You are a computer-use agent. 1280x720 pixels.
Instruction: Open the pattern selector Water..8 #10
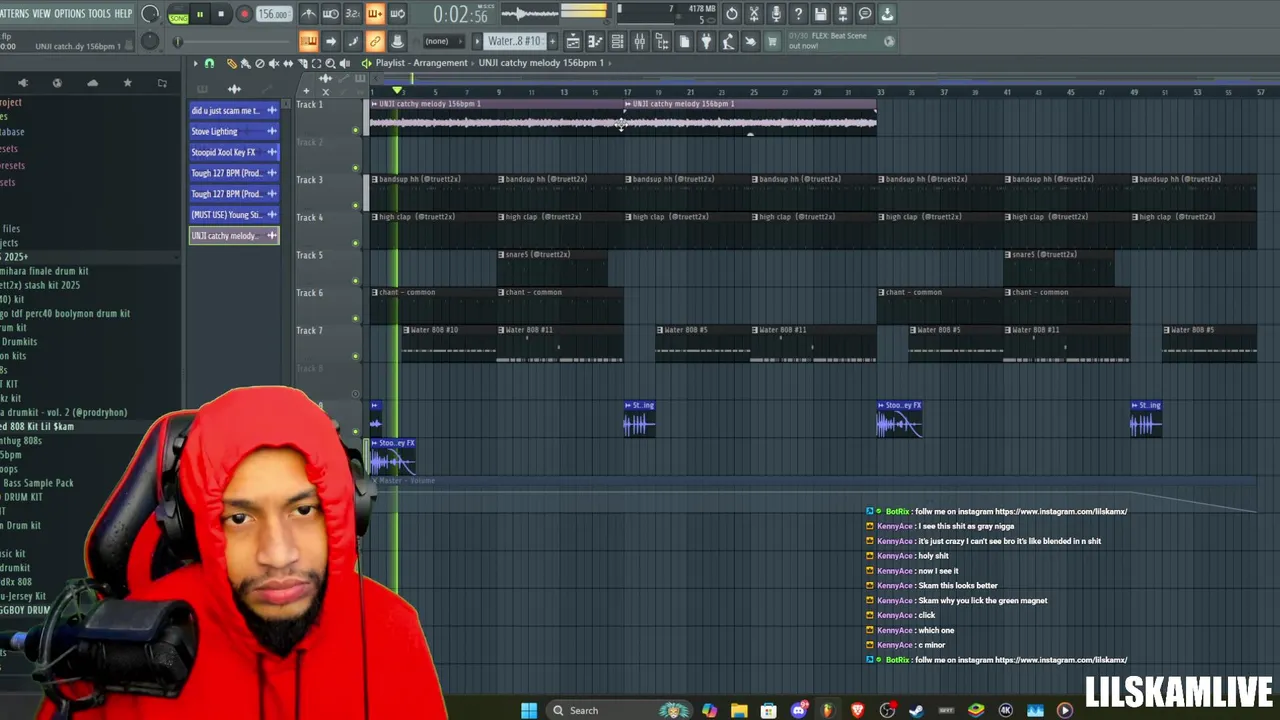point(514,41)
